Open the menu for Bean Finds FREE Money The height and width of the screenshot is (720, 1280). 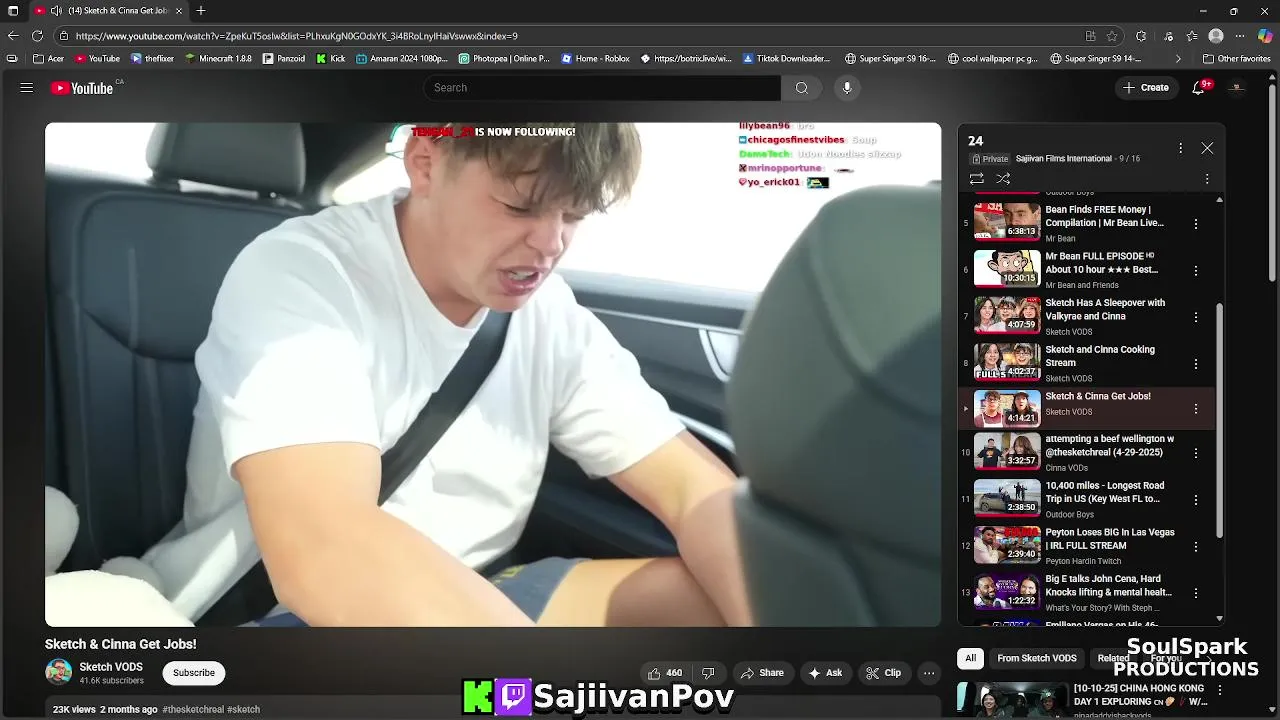click(x=1195, y=224)
